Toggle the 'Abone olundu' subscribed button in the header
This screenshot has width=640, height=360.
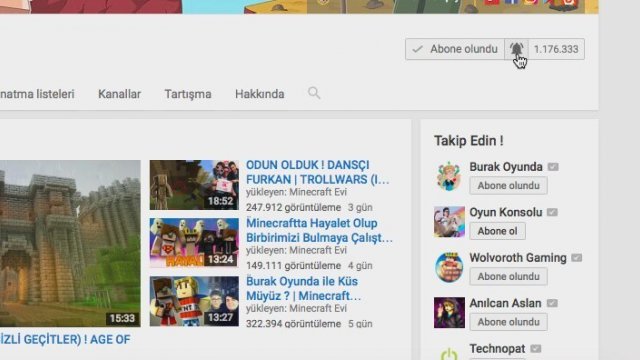point(455,49)
